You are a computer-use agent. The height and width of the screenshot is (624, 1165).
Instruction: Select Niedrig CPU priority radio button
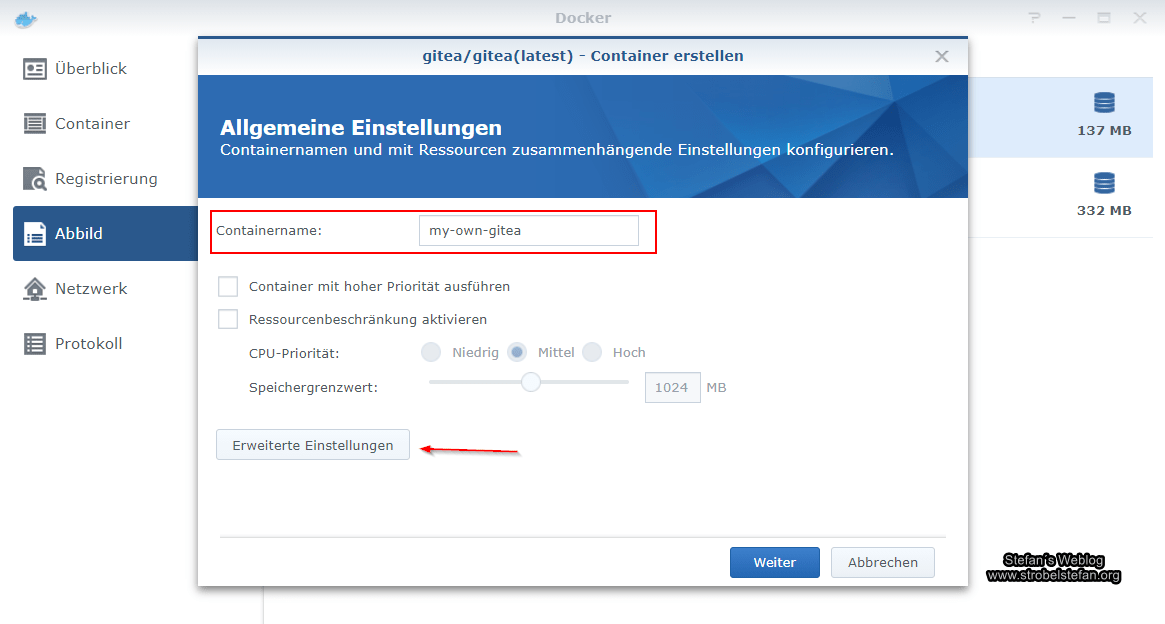coord(431,352)
